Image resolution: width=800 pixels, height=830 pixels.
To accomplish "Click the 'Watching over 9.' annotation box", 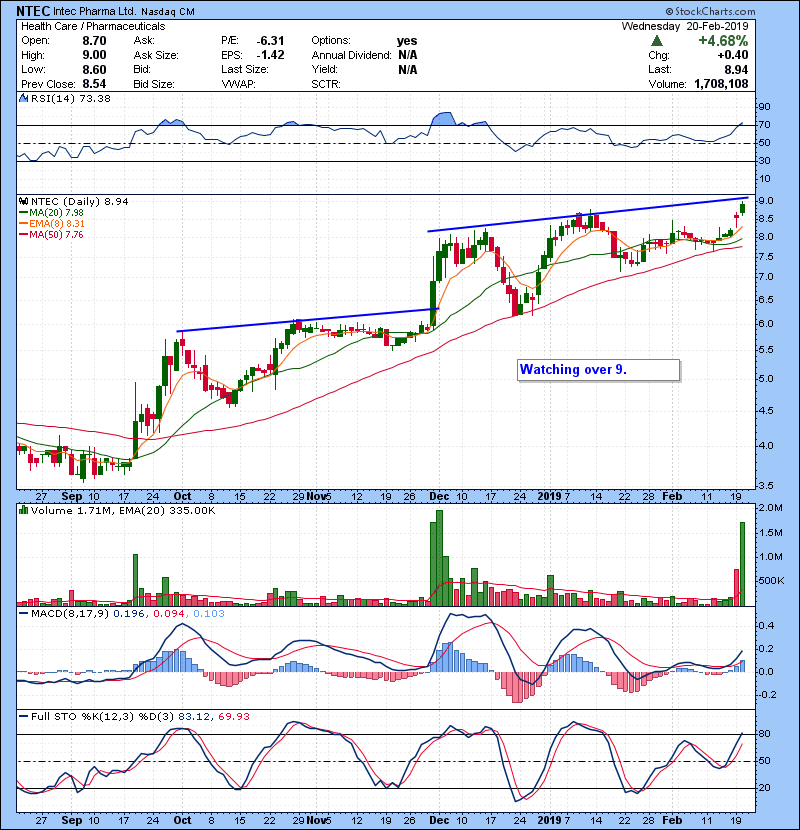I will [598, 370].
